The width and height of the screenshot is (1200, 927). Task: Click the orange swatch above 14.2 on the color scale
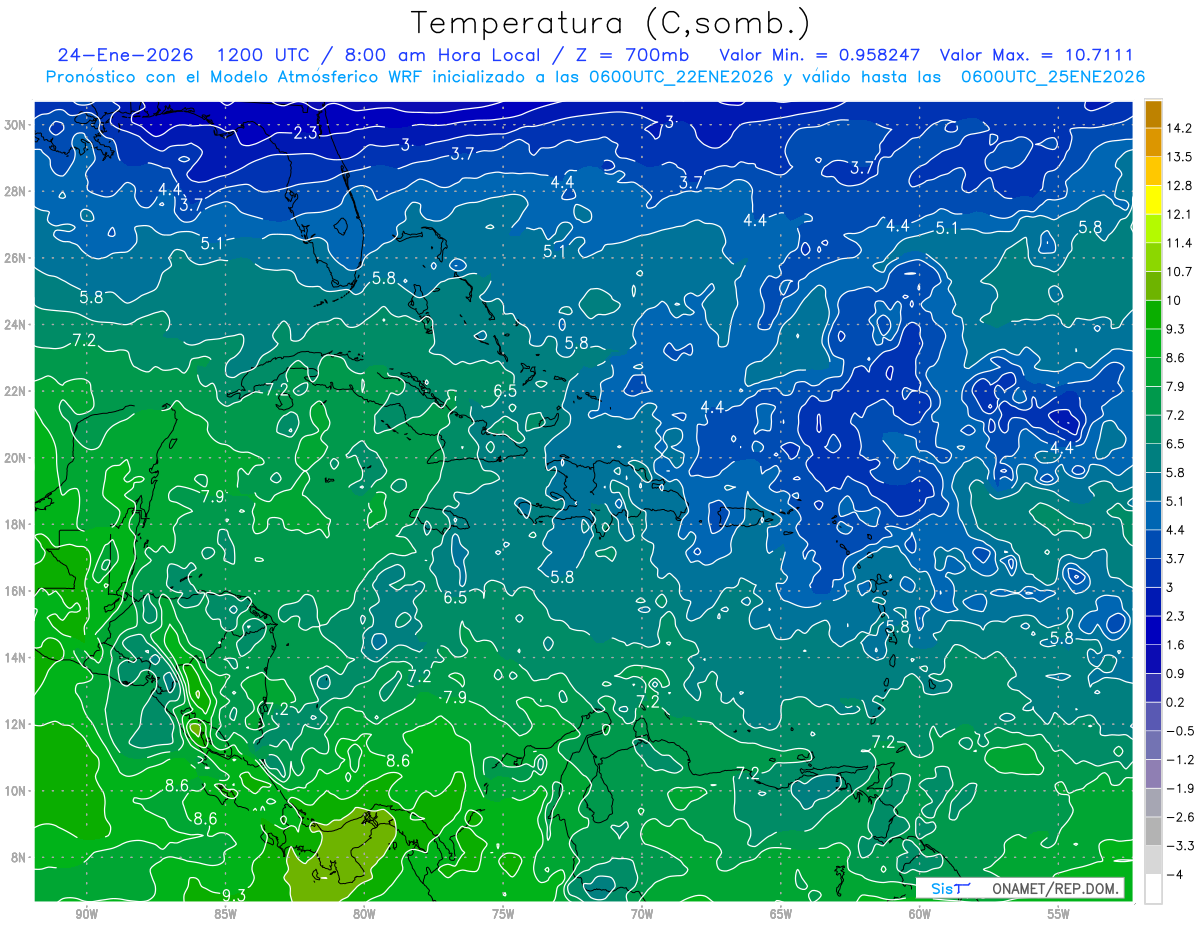[x=1153, y=114]
